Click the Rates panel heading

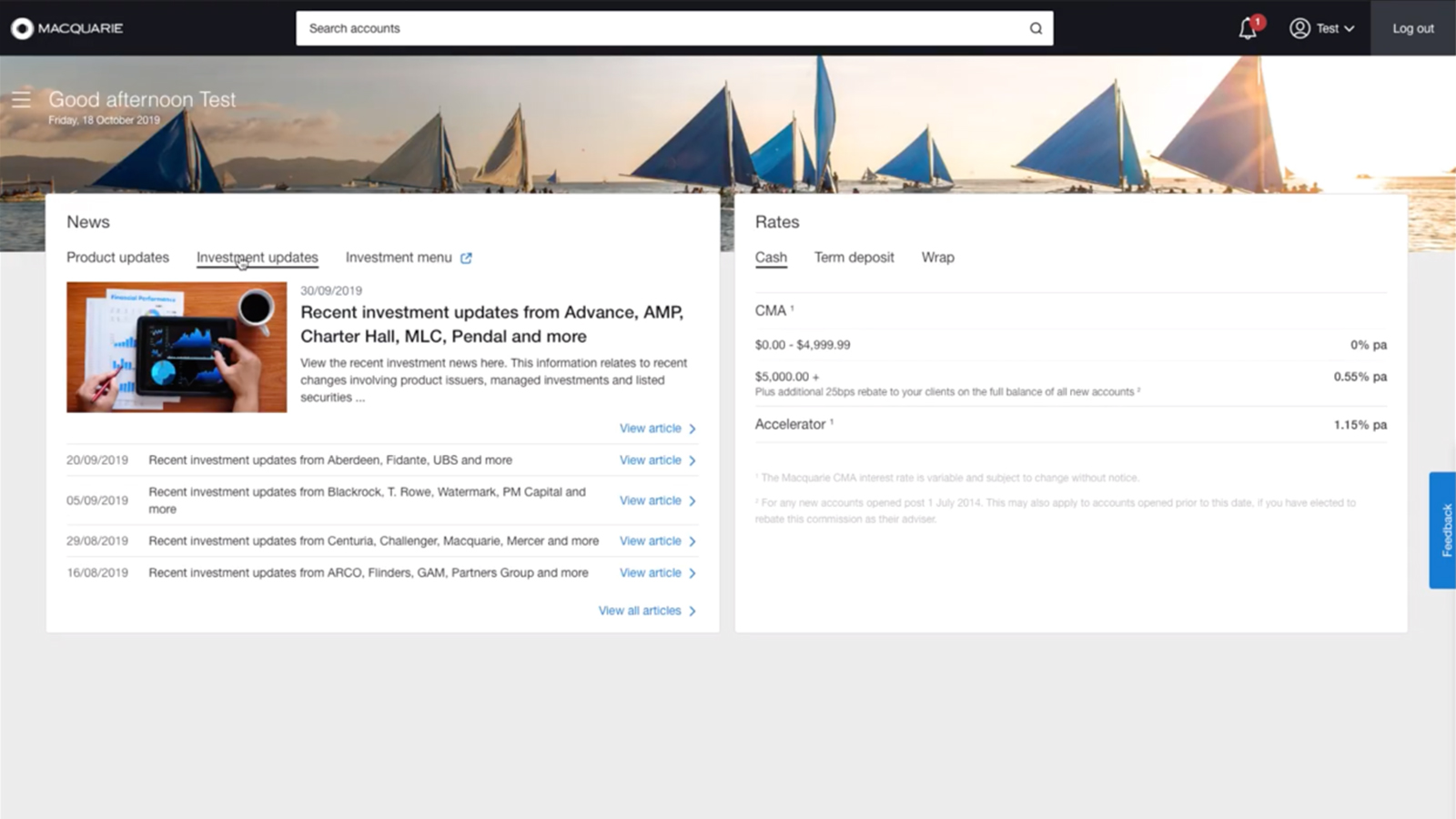click(x=777, y=222)
